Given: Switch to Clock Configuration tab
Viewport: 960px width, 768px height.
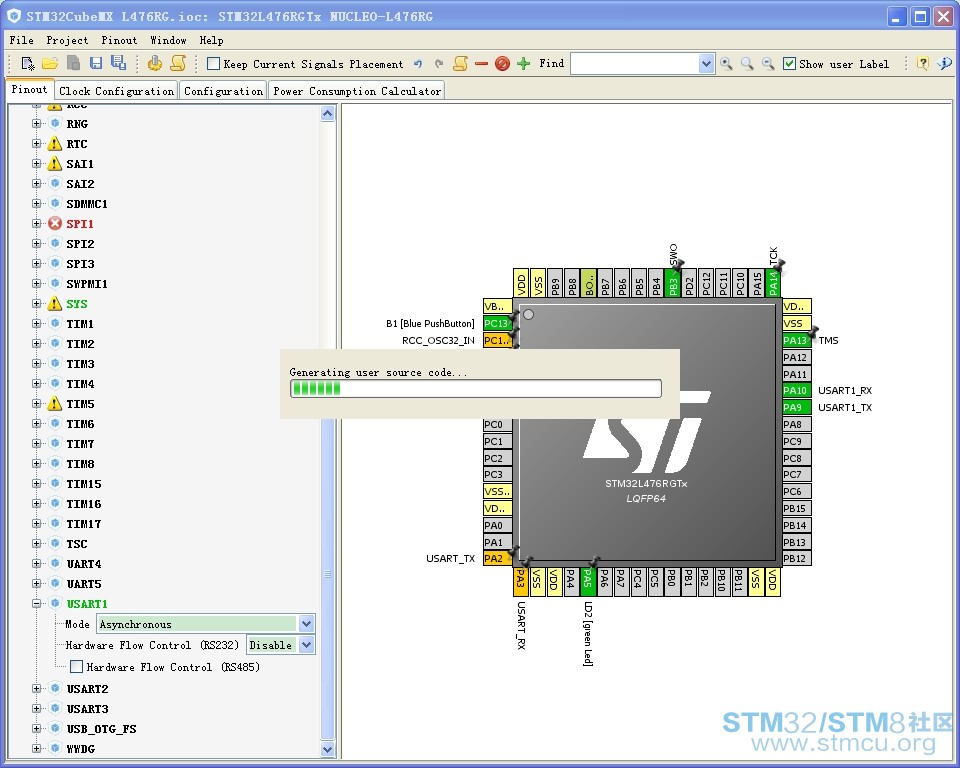Looking at the screenshot, I should click(116, 91).
